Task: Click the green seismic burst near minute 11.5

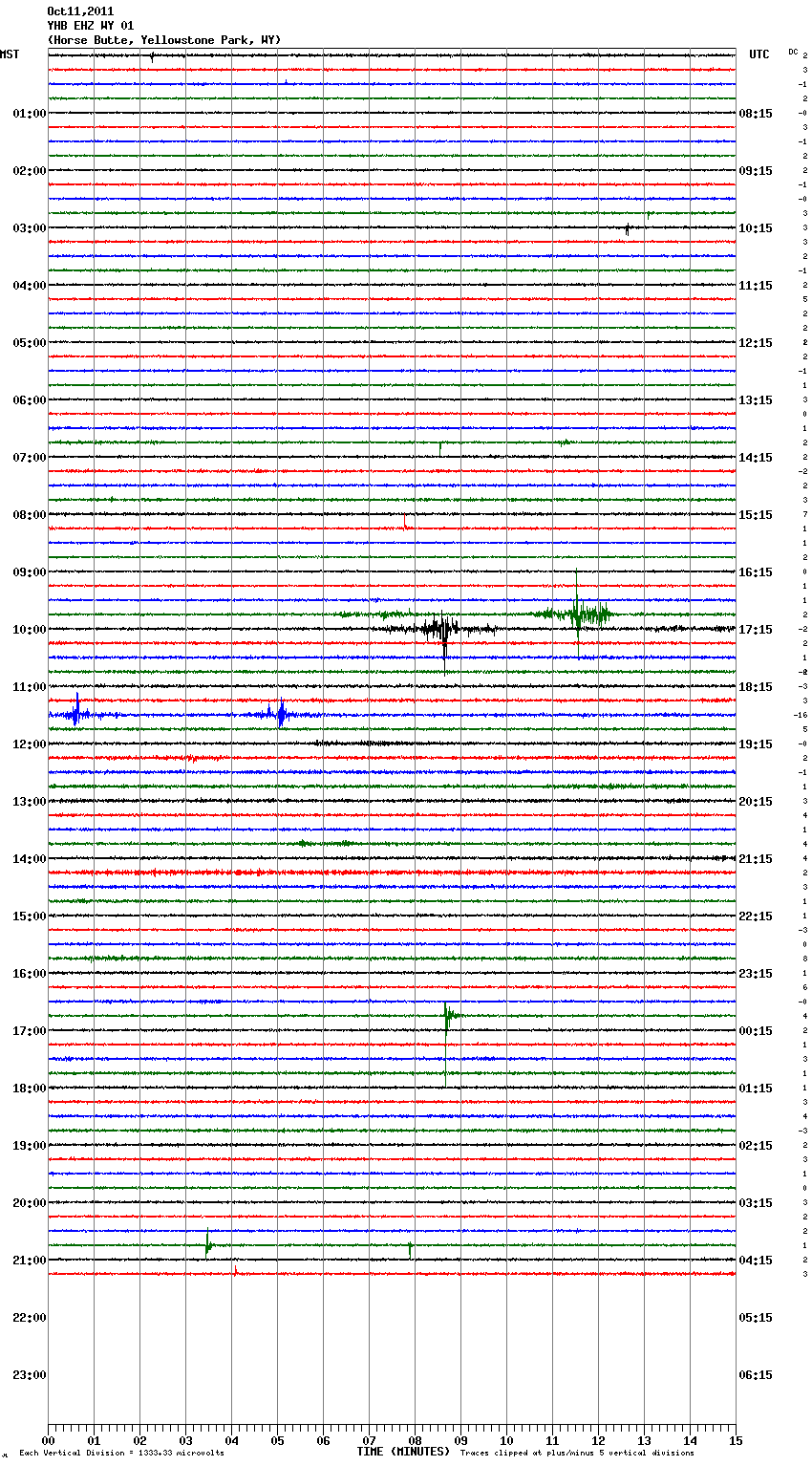Action: [x=577, y=614]
